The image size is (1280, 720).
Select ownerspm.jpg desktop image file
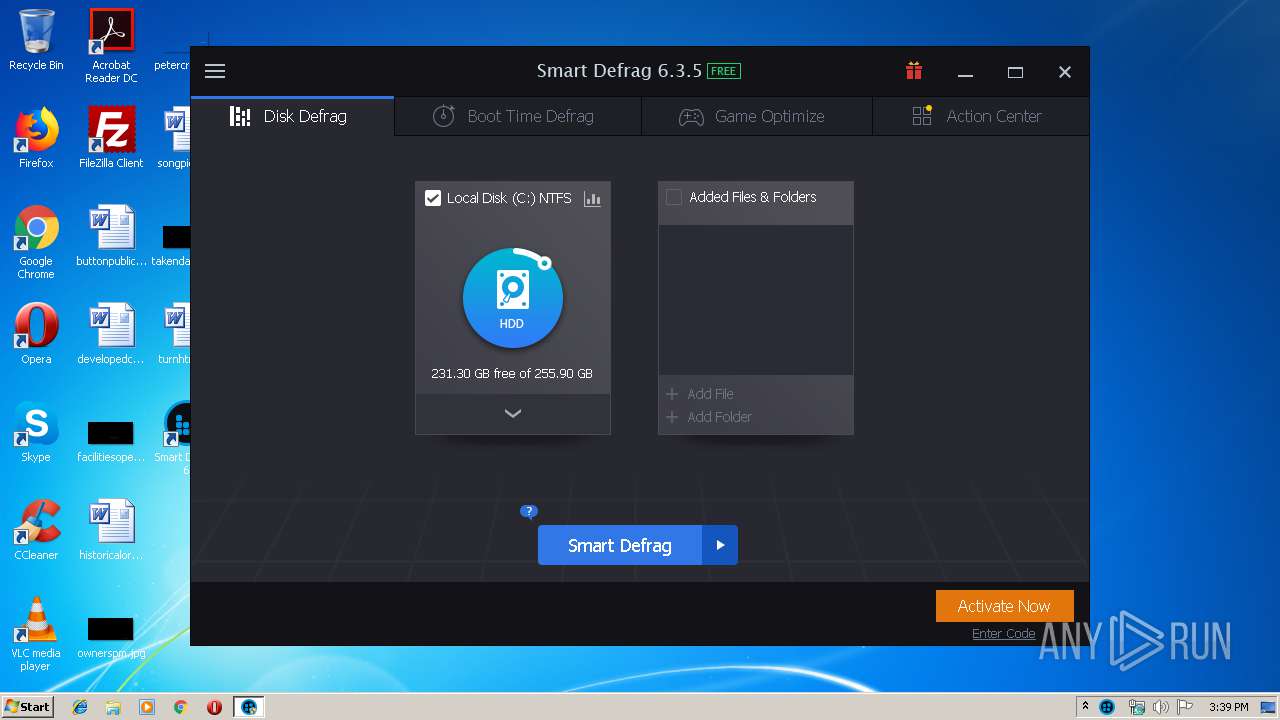pos(111,637)
